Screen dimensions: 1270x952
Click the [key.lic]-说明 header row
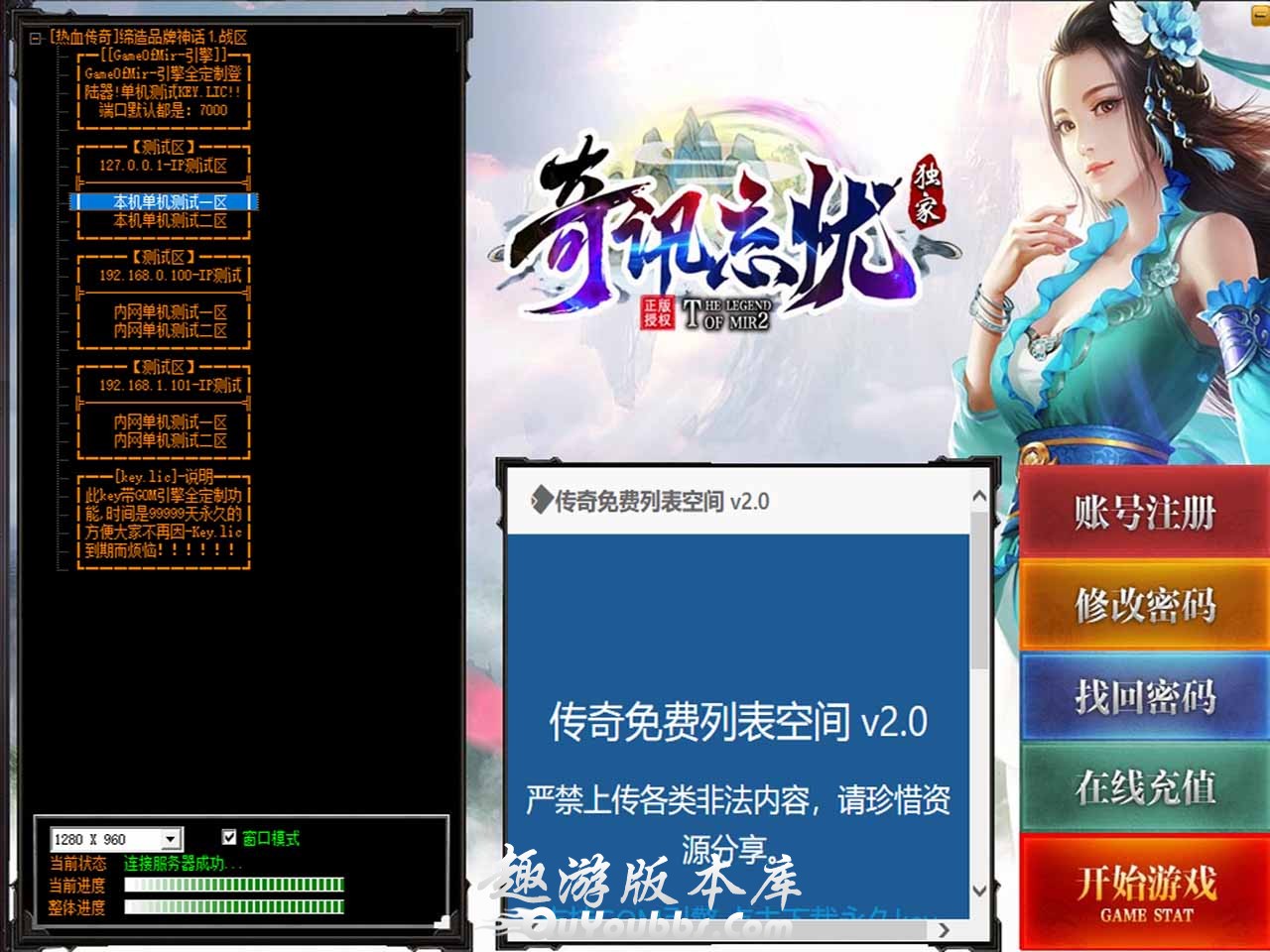point(164,477)
